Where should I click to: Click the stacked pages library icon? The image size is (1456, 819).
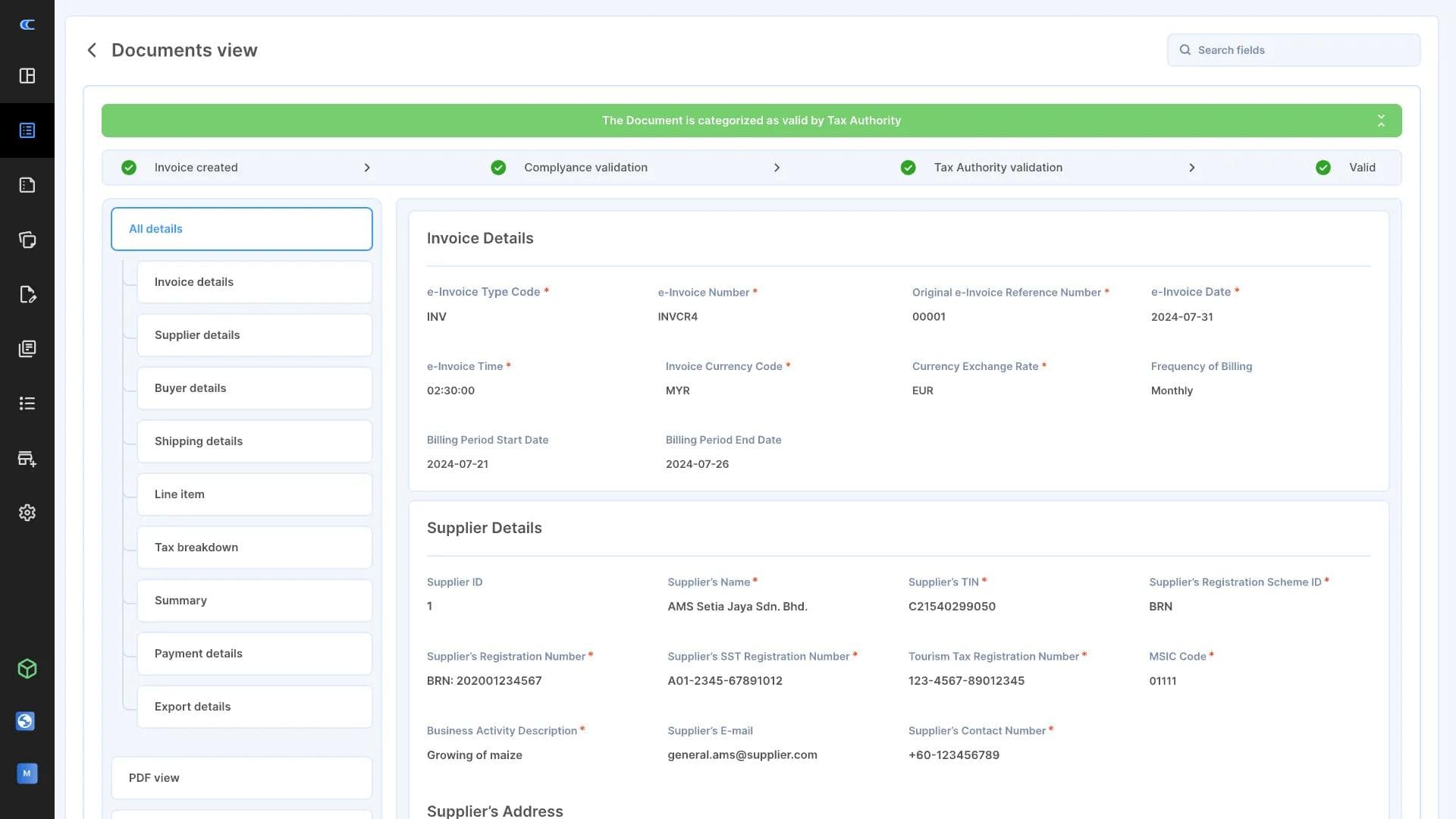pos(27,349)
